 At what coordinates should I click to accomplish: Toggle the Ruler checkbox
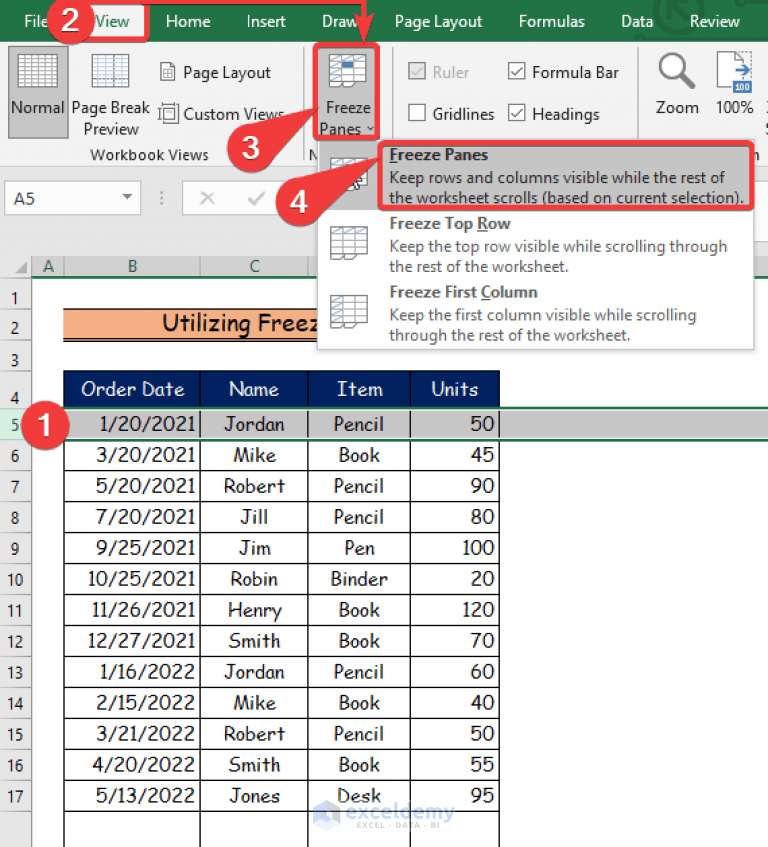pyautogui.click(x=417, y=71)
